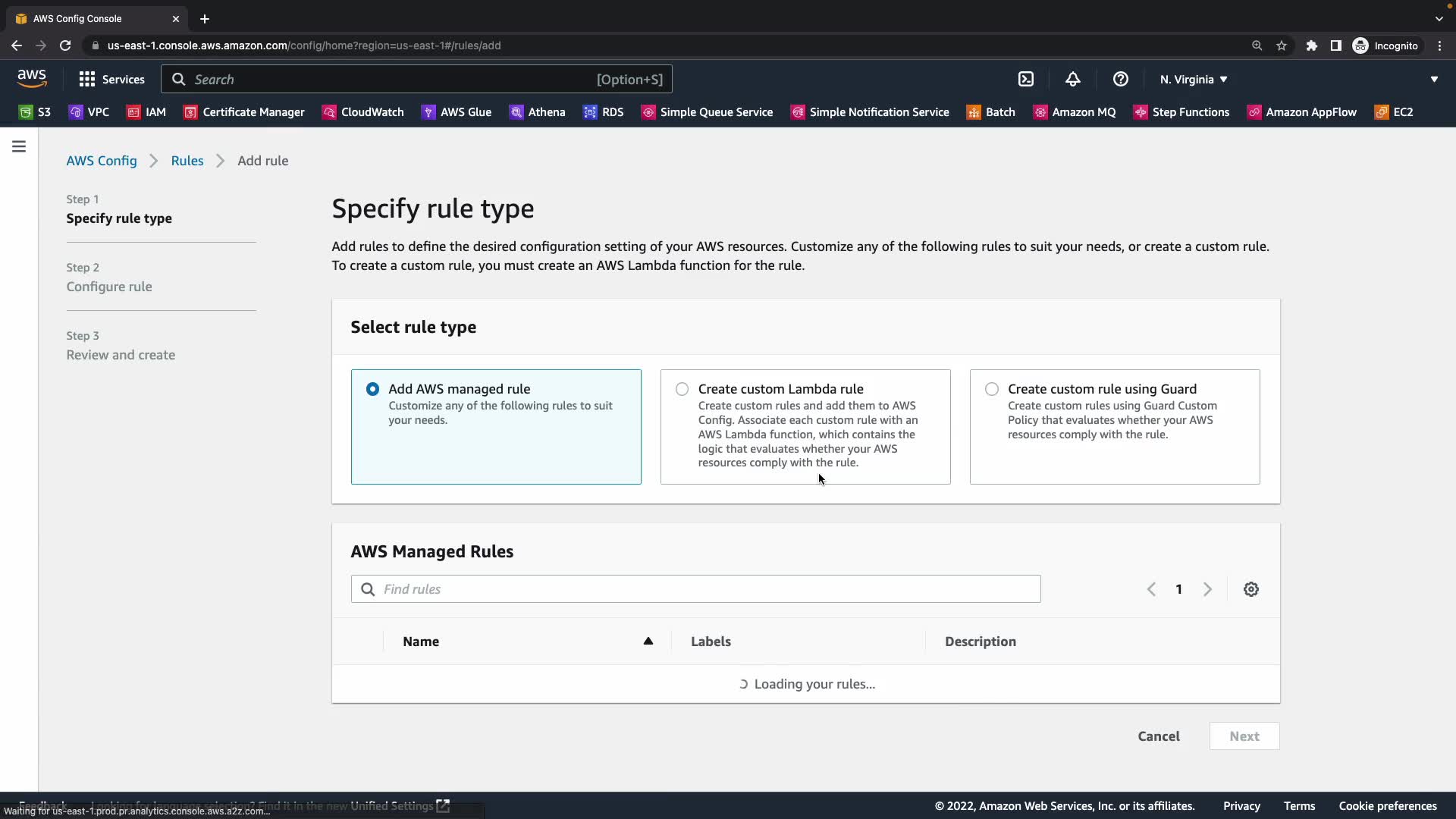Sort rules by Name column arrow
1456x819 pixels.
[648, 641]
